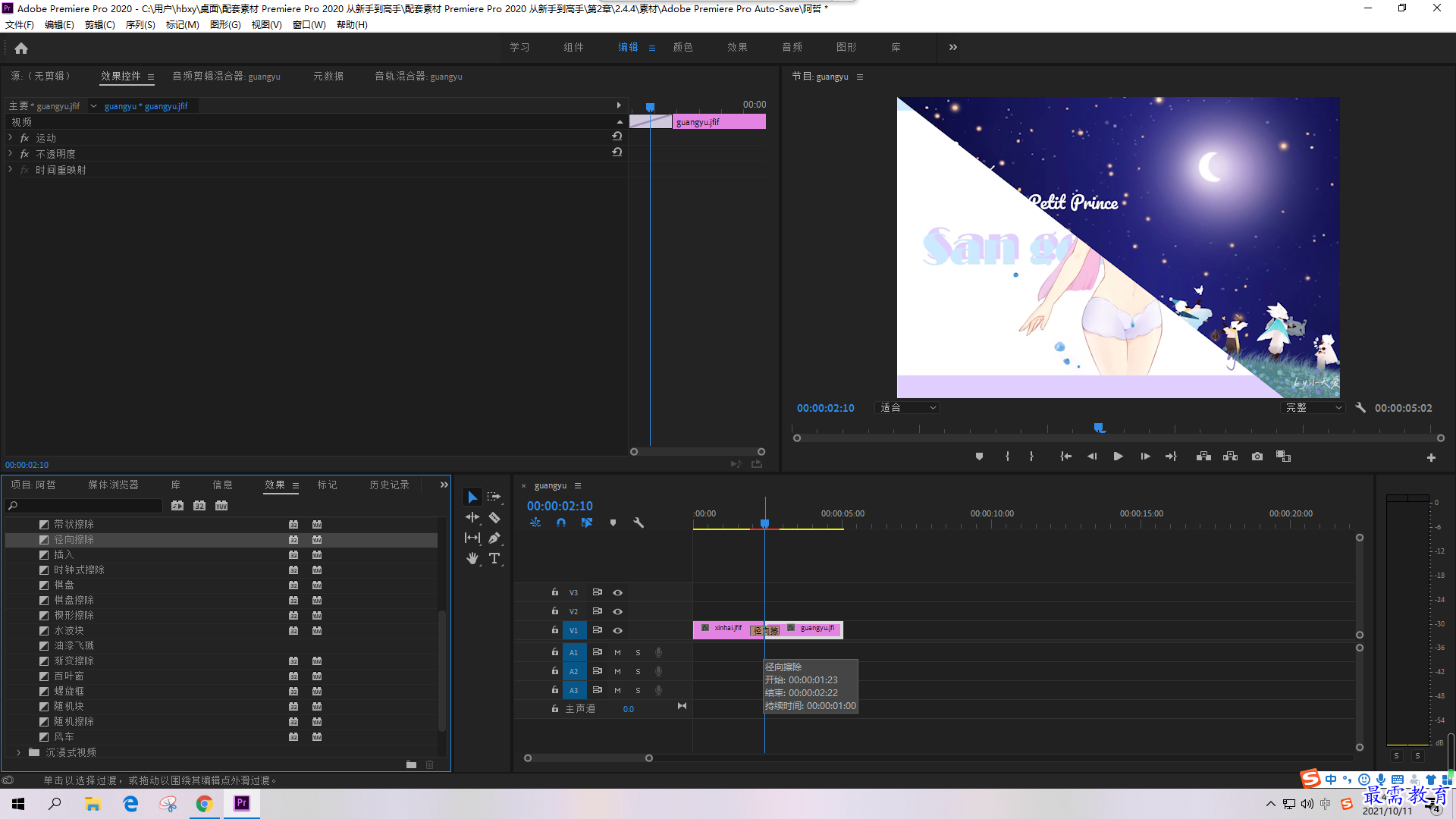Click the Extract button
Viewport: 1456px width, 819px height.
(1230, 457)
